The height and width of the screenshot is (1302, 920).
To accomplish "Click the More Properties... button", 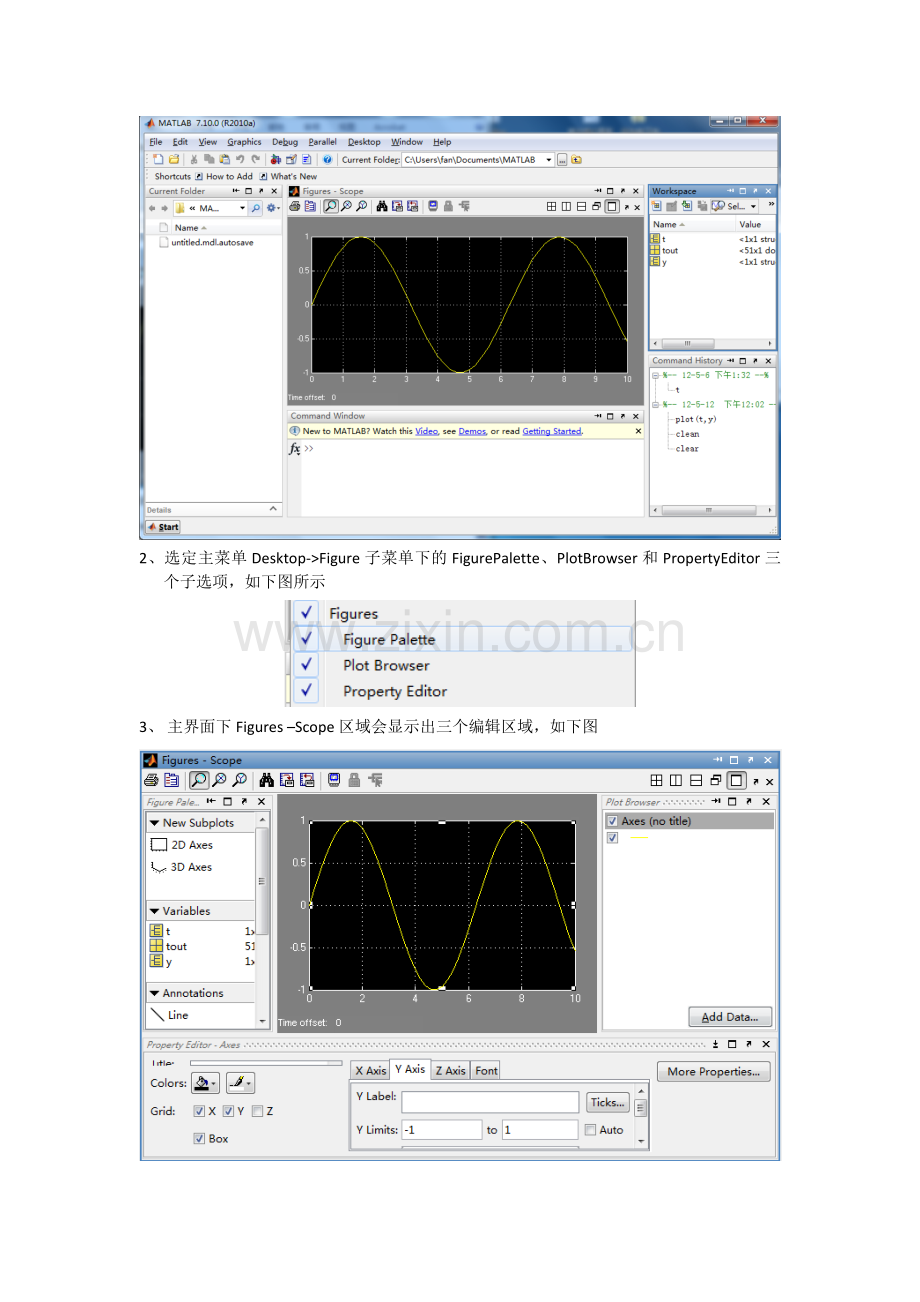I will [x=713, y=1071].
